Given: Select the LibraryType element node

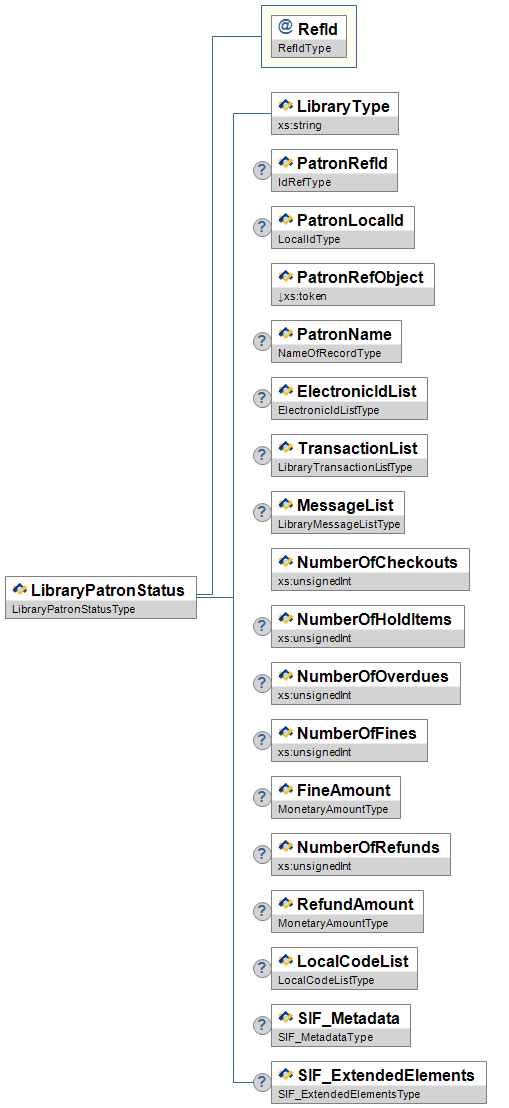Looking at the screenshot, I should click(x=334, y=113).
